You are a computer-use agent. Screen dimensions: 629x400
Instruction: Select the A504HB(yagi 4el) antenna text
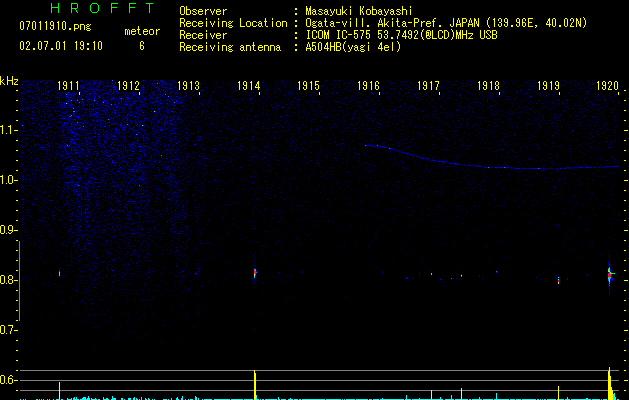point(353,47)
